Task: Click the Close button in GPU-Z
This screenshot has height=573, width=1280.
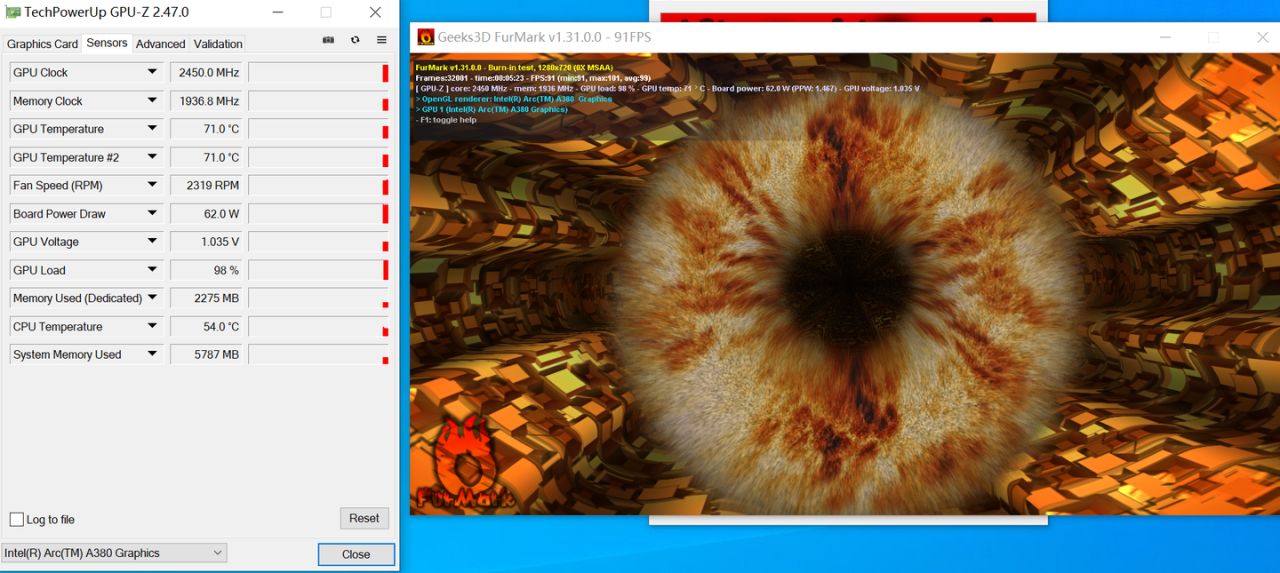Action: click(356, 554)
